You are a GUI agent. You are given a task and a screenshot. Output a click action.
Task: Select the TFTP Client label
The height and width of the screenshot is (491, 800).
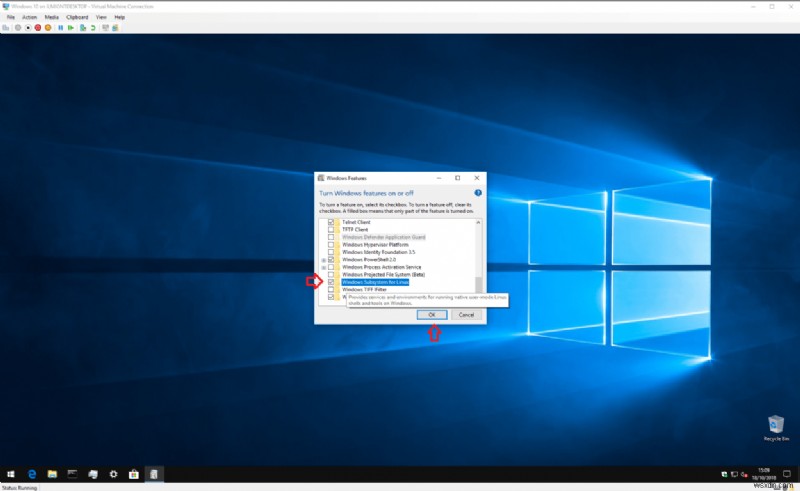pyautogui.click(x=355, y=230)
